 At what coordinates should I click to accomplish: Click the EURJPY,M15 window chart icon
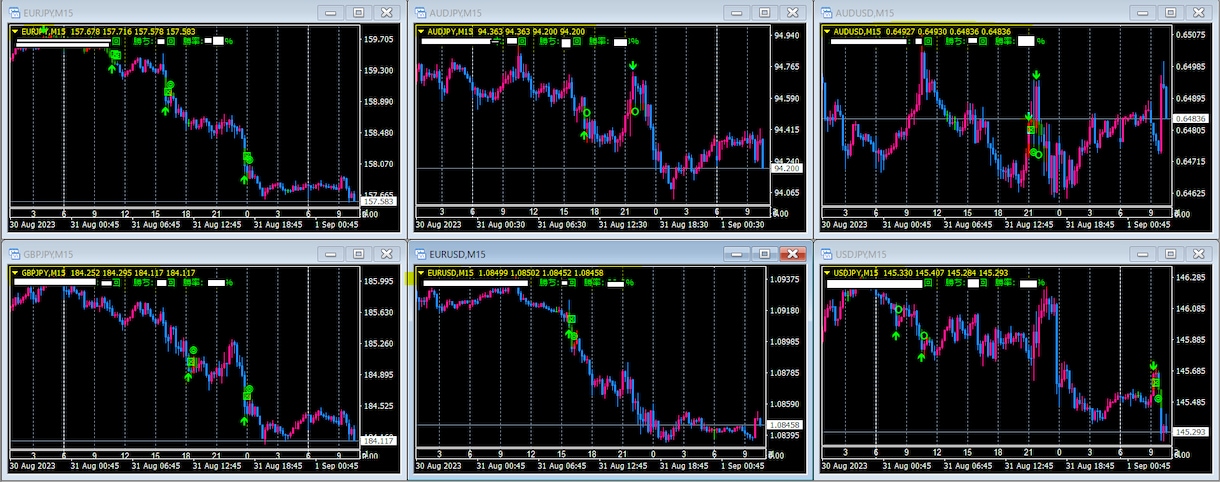click(13, 13)
